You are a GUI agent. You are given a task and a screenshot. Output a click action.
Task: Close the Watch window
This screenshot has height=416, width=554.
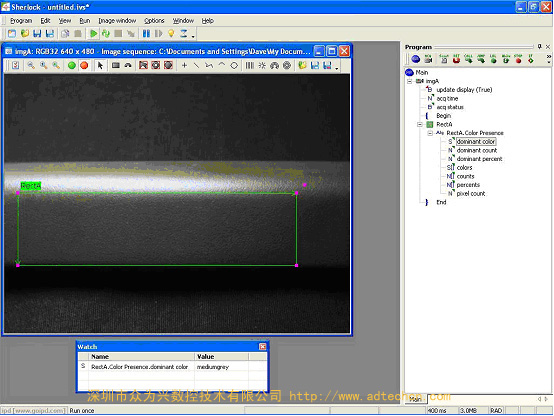click(x=263, y=347)
